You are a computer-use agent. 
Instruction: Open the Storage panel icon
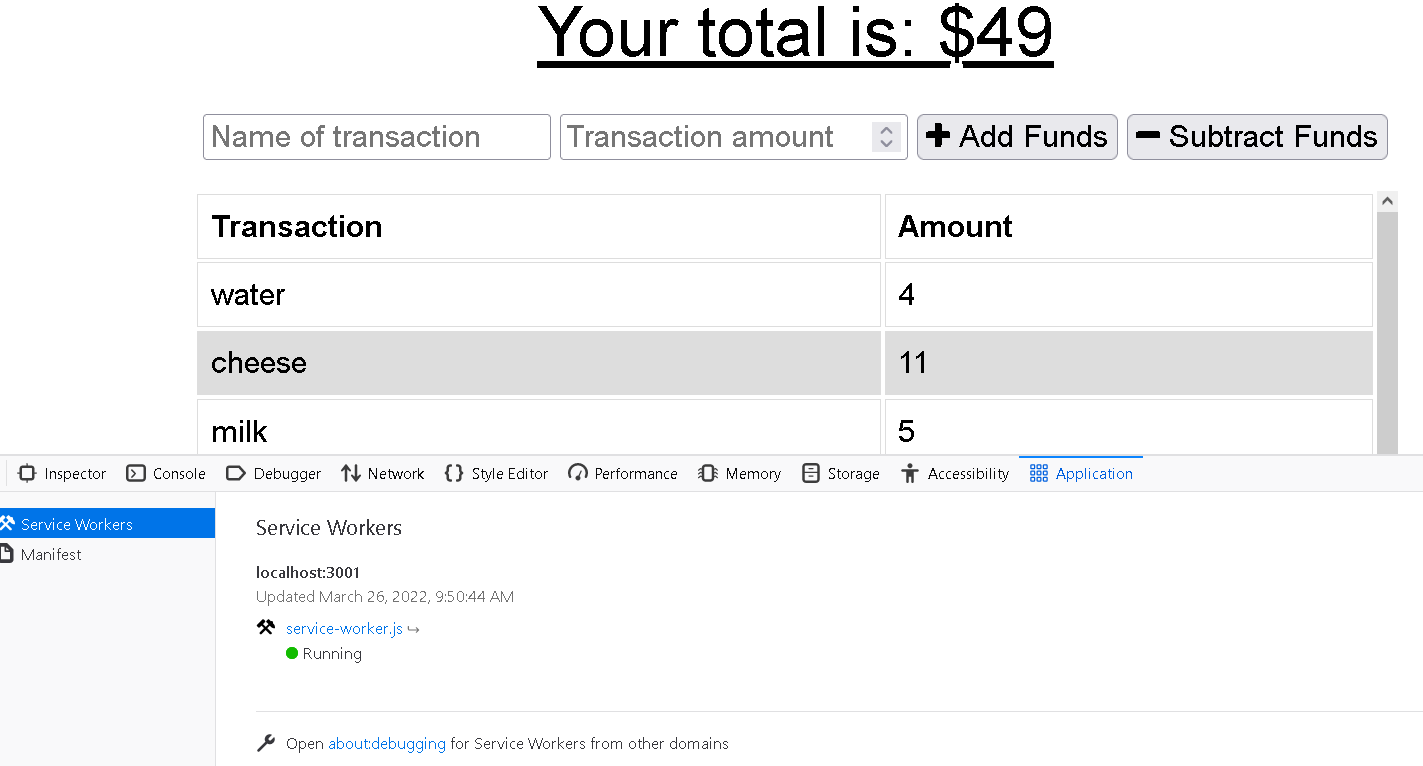(810, 473)
